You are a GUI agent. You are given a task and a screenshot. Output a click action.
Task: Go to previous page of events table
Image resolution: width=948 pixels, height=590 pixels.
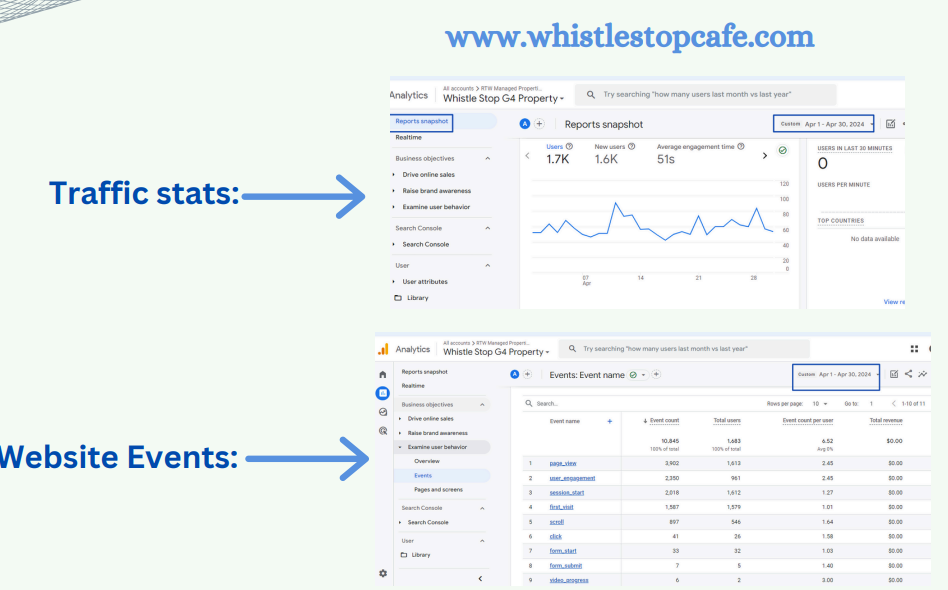pyautogui.click(x=894, y=404)
